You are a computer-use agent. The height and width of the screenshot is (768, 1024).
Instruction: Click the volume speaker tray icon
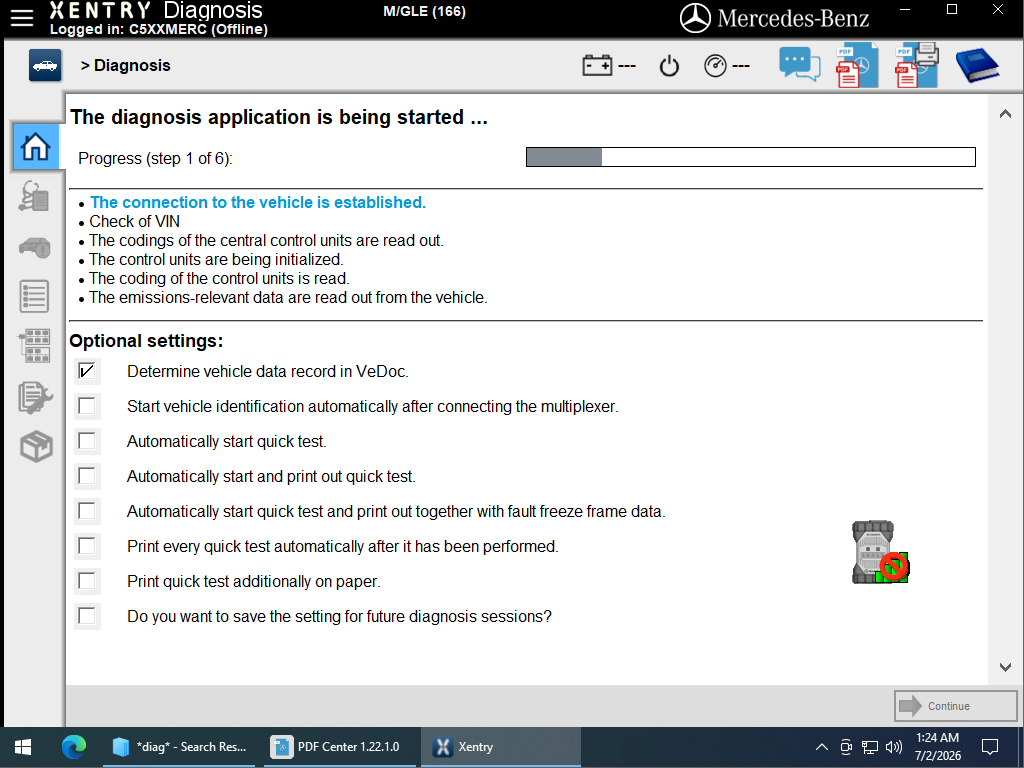[893, 747]
